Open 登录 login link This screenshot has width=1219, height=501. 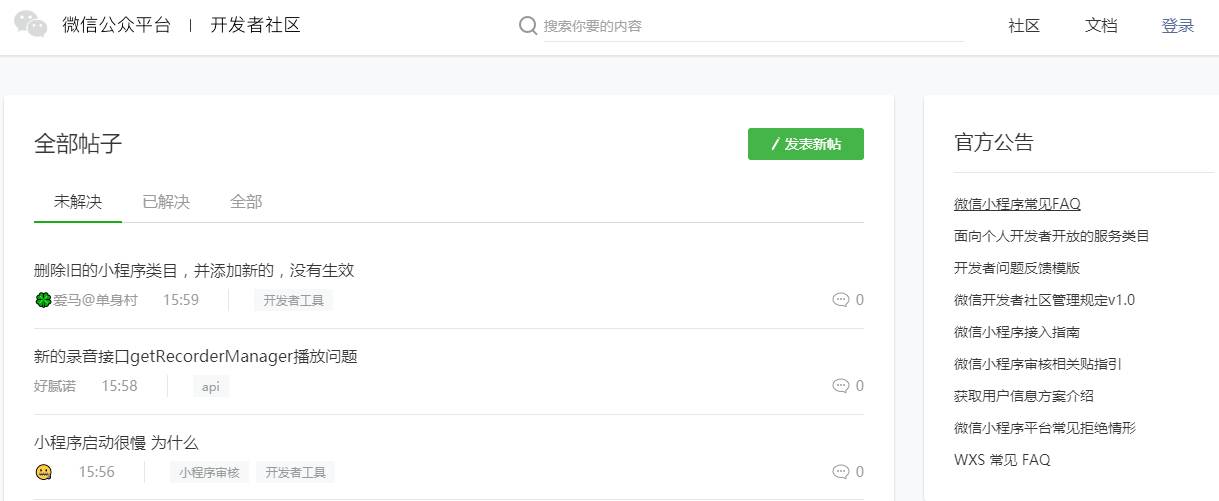pyautogui.click(x=1178, y=26)
